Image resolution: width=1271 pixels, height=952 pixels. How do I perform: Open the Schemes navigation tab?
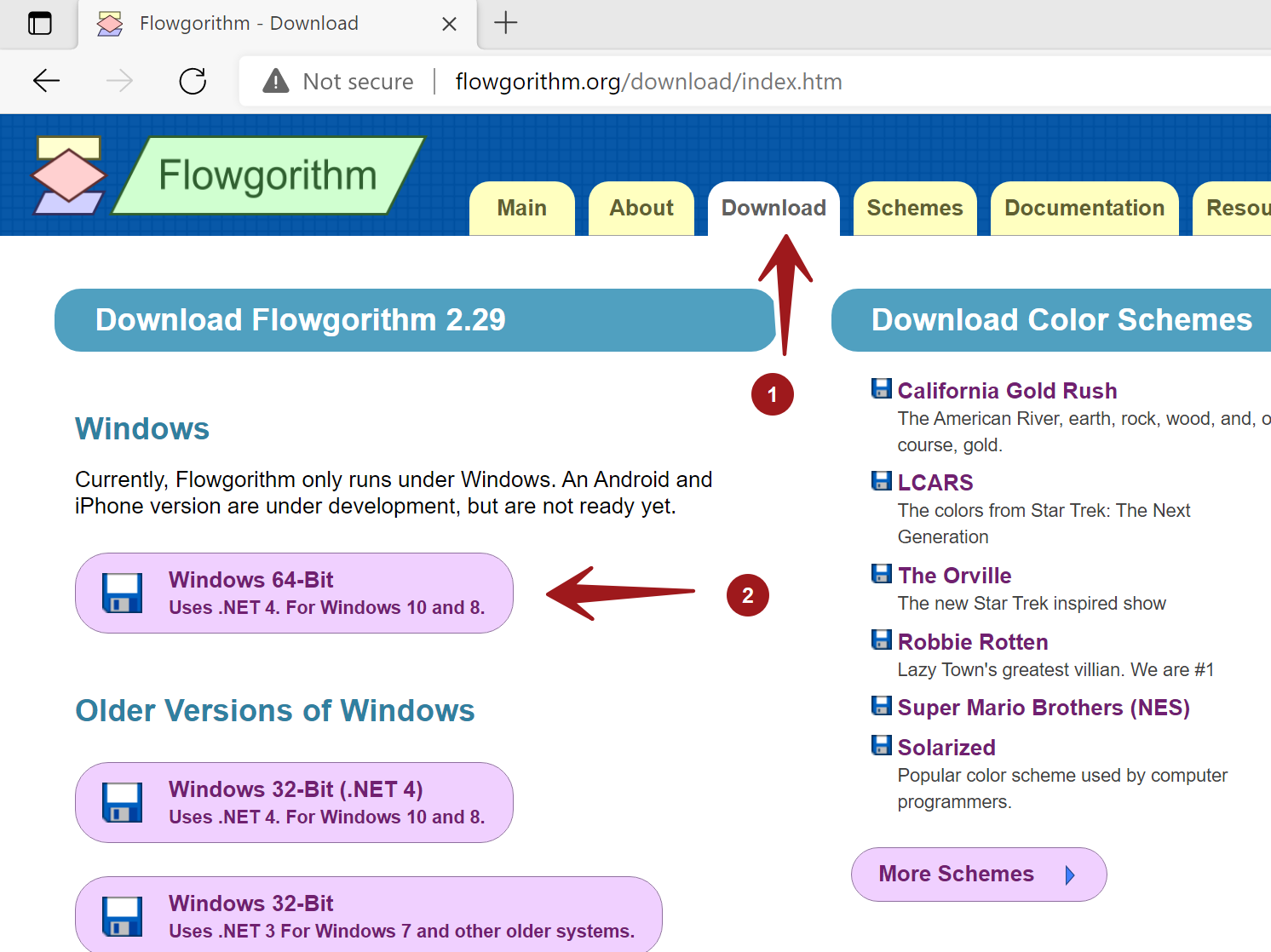pos(914,209)
